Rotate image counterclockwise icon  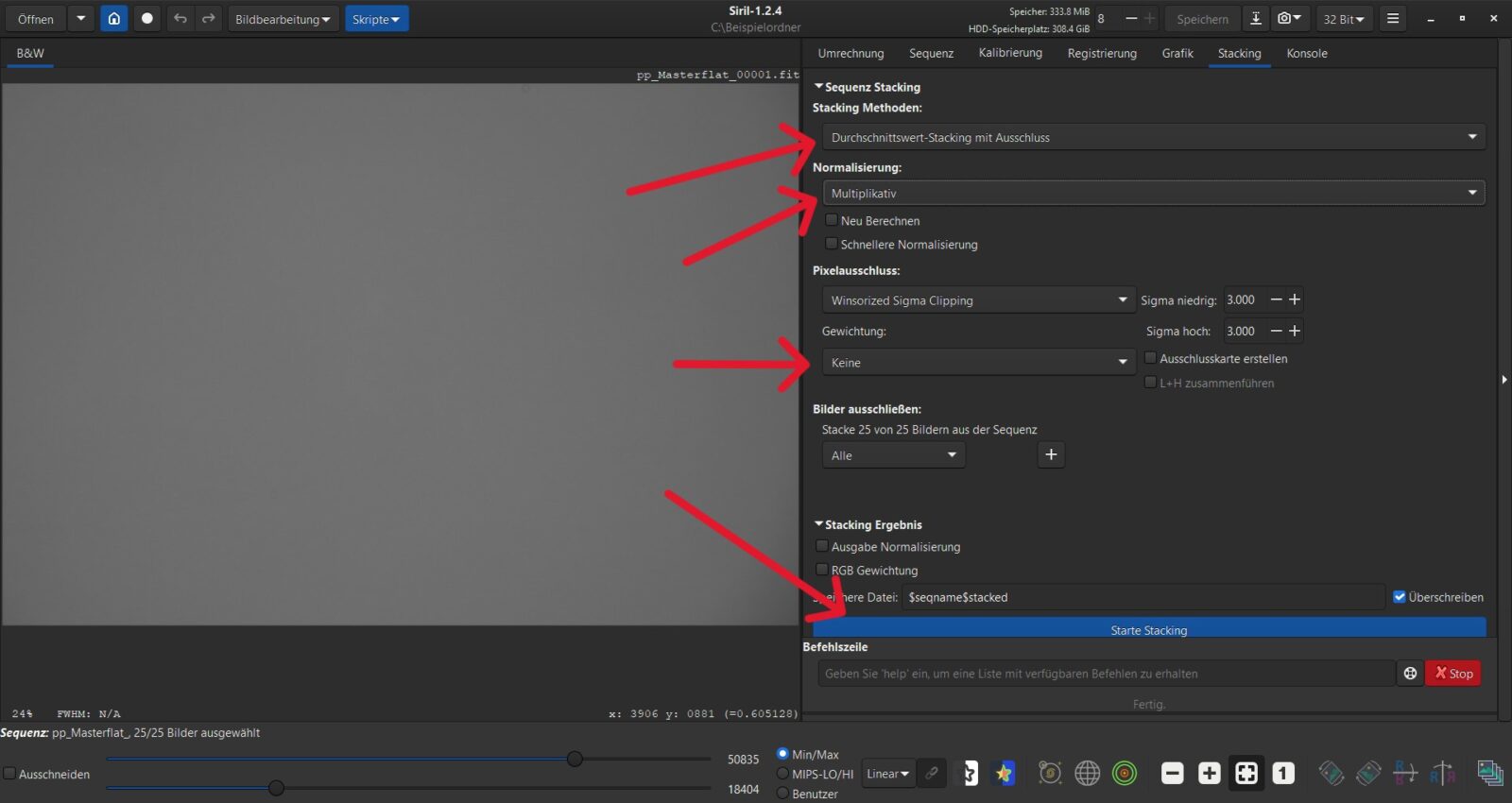[1331, 774]
